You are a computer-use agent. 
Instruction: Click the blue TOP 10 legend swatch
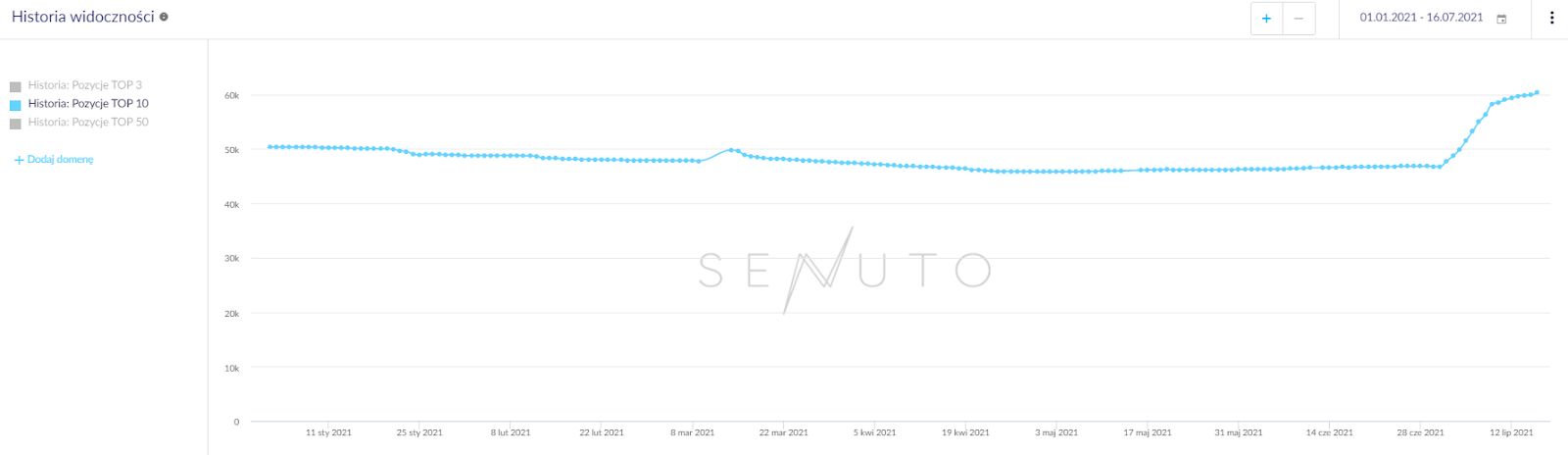coord(16,105)
